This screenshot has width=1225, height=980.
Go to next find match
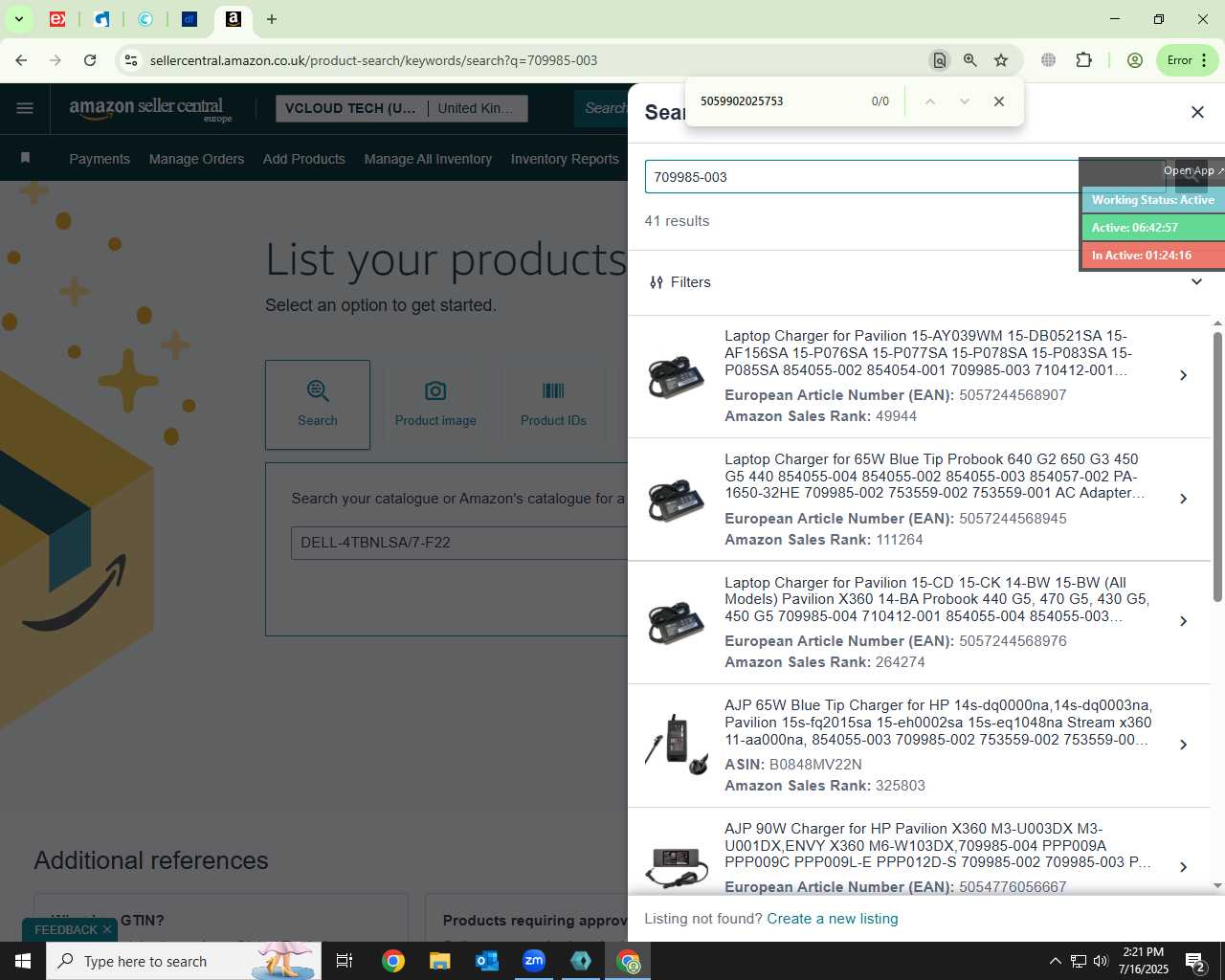point(965,101)
